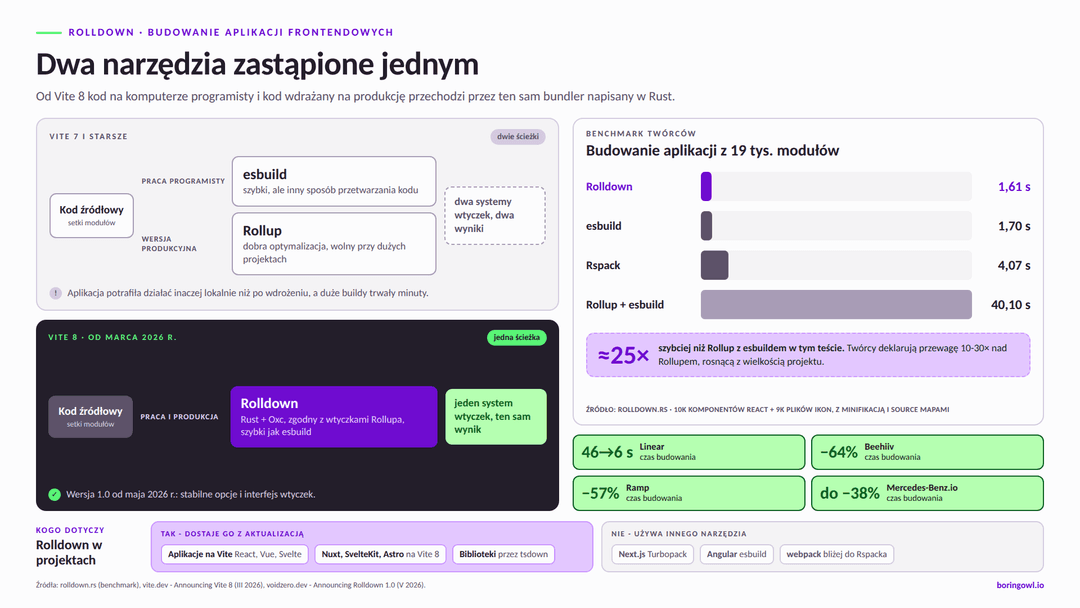Click the purple Rolldown box in Vite 8 panel
Image resolution: width=1080 pixels, height=608 pixels.
click(x=334, y=417)
